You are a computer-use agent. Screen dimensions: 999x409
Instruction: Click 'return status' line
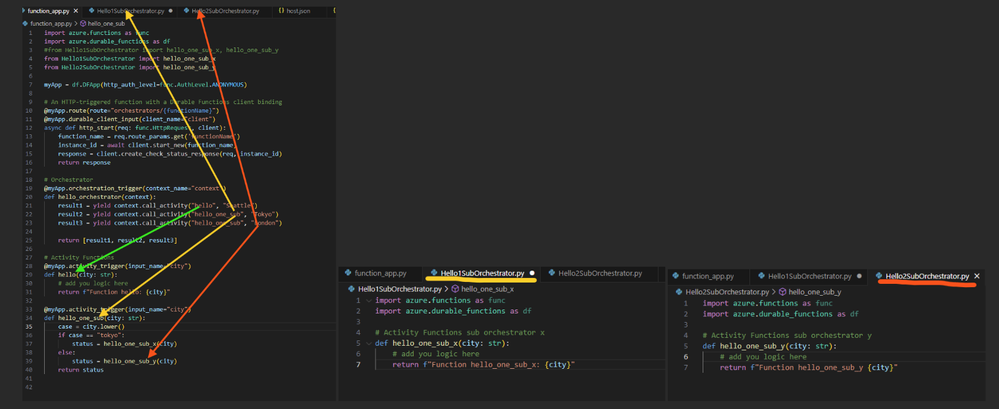click(x=80, y=370)
